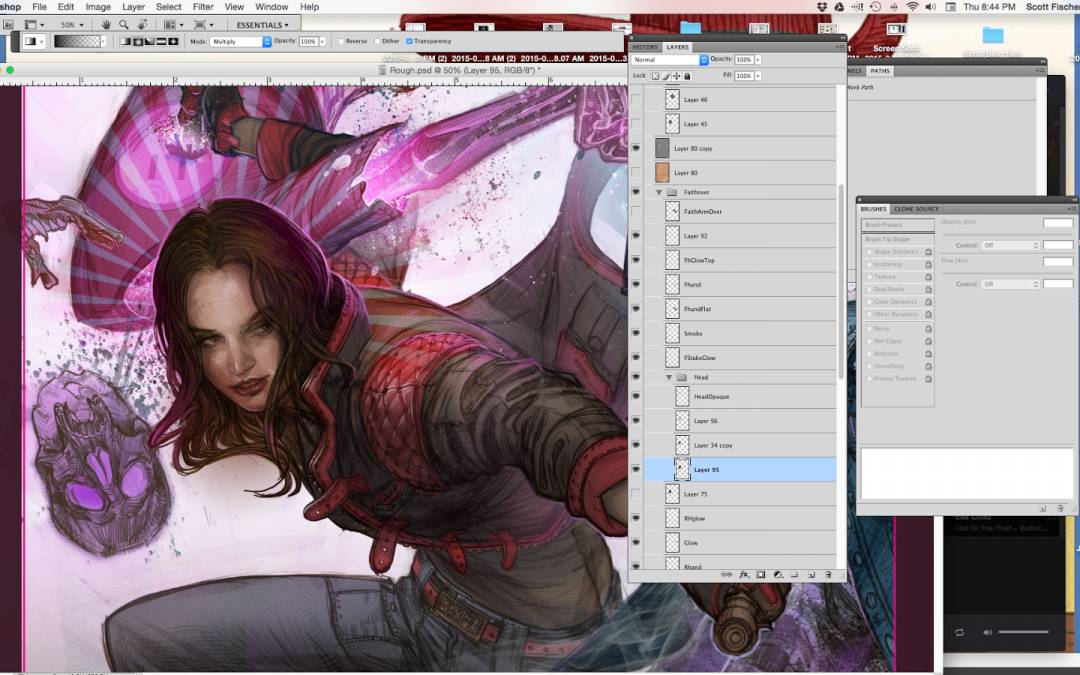Click the Radial Gradient style icon
This screenshot has width=1080, height=675.
(137, 41)
